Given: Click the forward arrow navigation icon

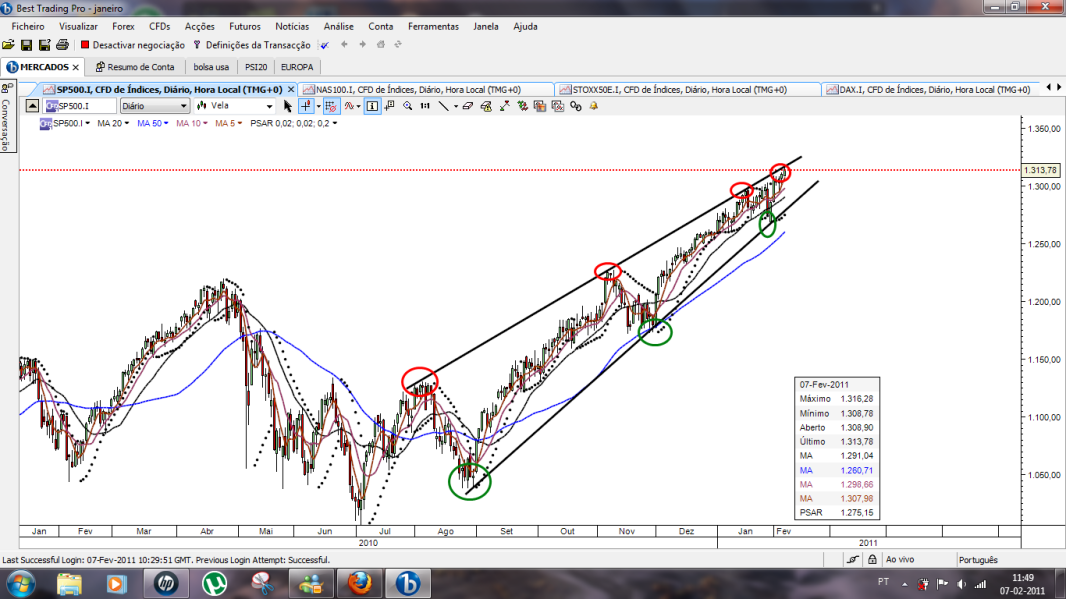Looking at the screenshot, I should (362, 45).
